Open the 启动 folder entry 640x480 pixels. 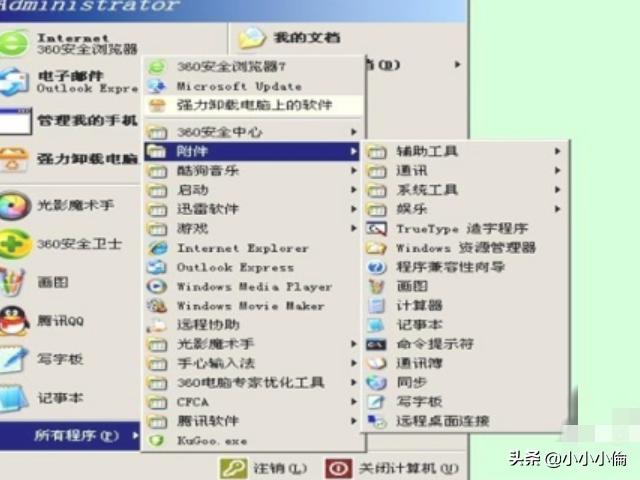pyautogui.click(x=252, y=190)
